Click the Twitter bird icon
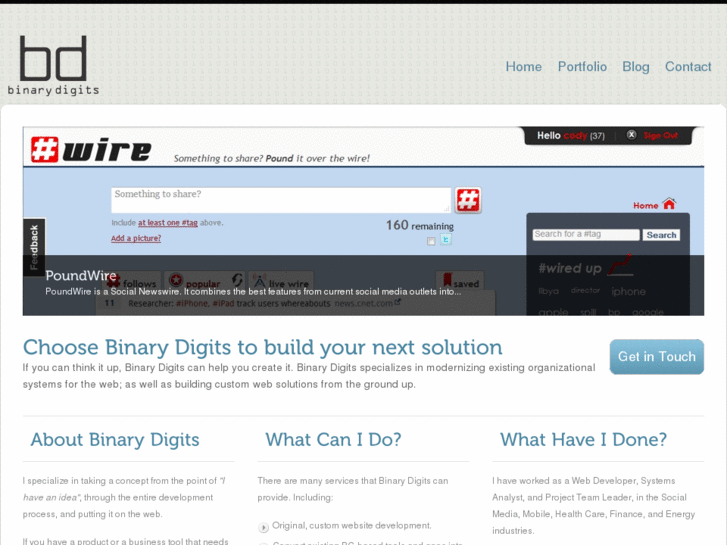The image size is (727, 545). pos(446,239)
